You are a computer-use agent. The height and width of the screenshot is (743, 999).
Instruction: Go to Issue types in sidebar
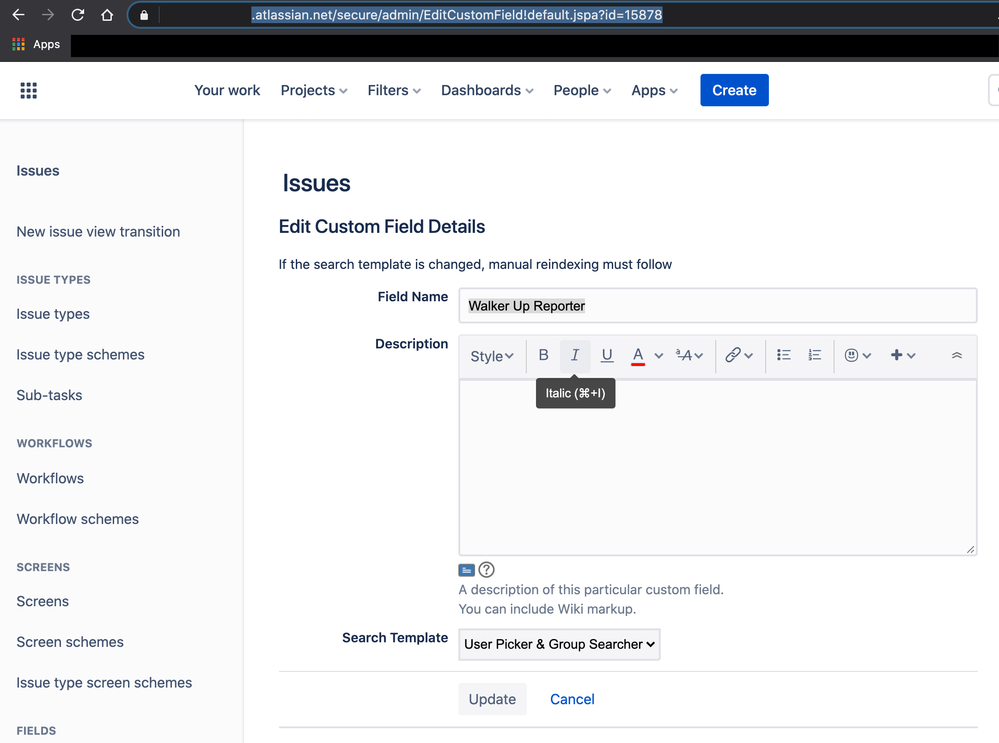tap(53, 314)
